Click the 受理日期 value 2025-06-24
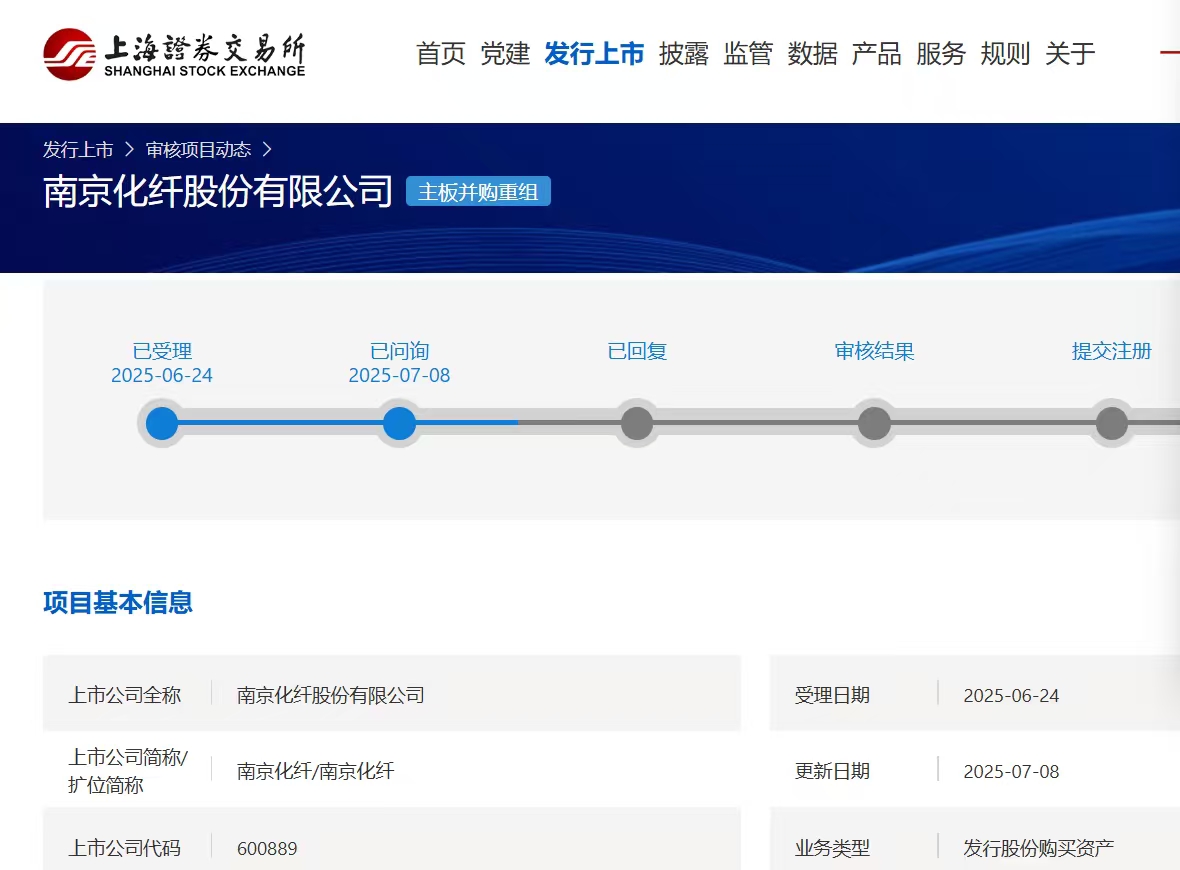This screenshot has width=1180, height=870. (1011, 696)
